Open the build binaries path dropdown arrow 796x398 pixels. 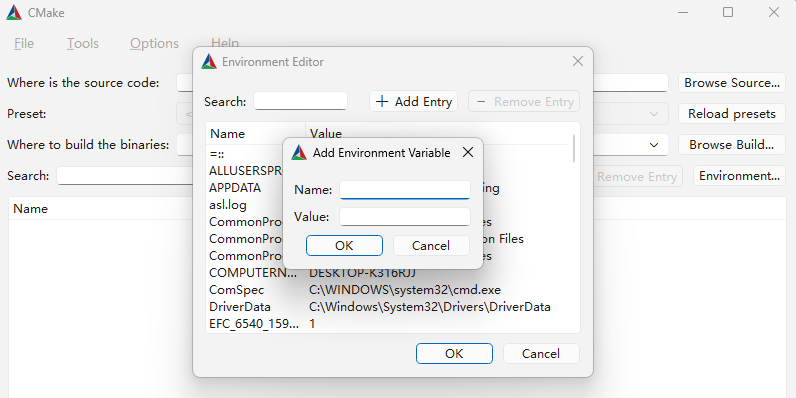coord(654,145)
